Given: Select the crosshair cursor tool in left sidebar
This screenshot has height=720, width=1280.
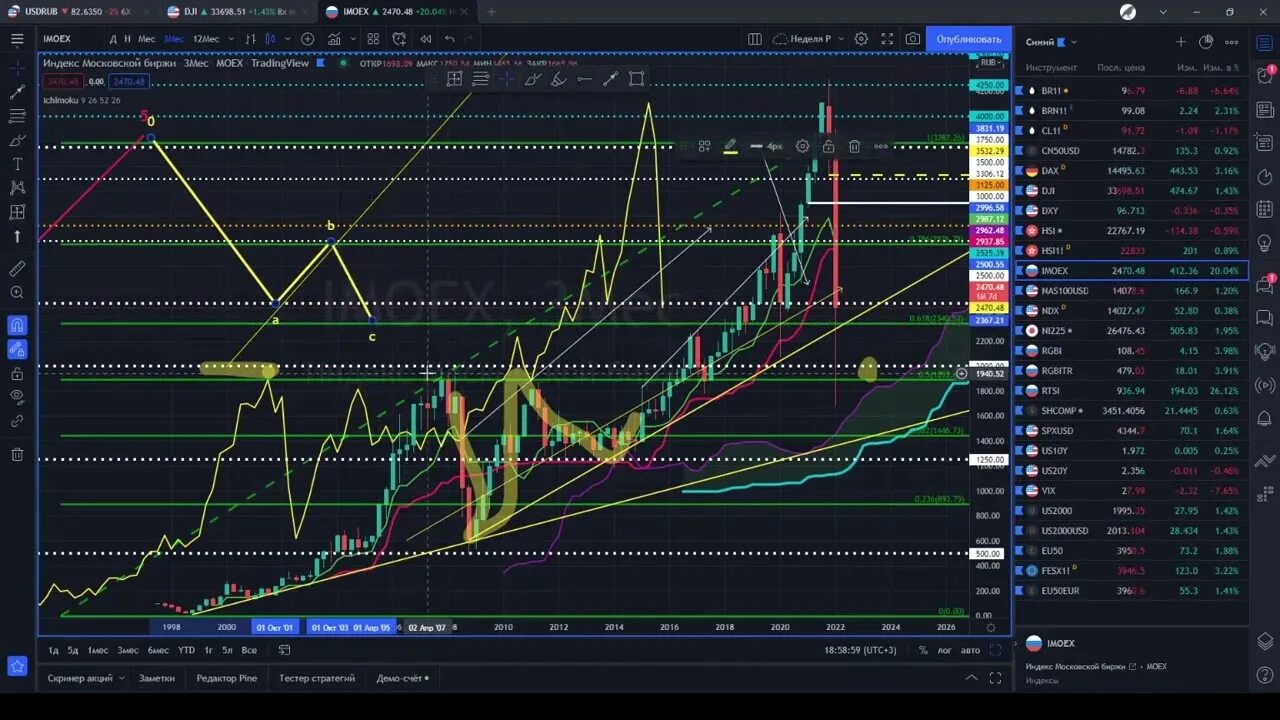Looking at the screenshot, I should 17,68.
